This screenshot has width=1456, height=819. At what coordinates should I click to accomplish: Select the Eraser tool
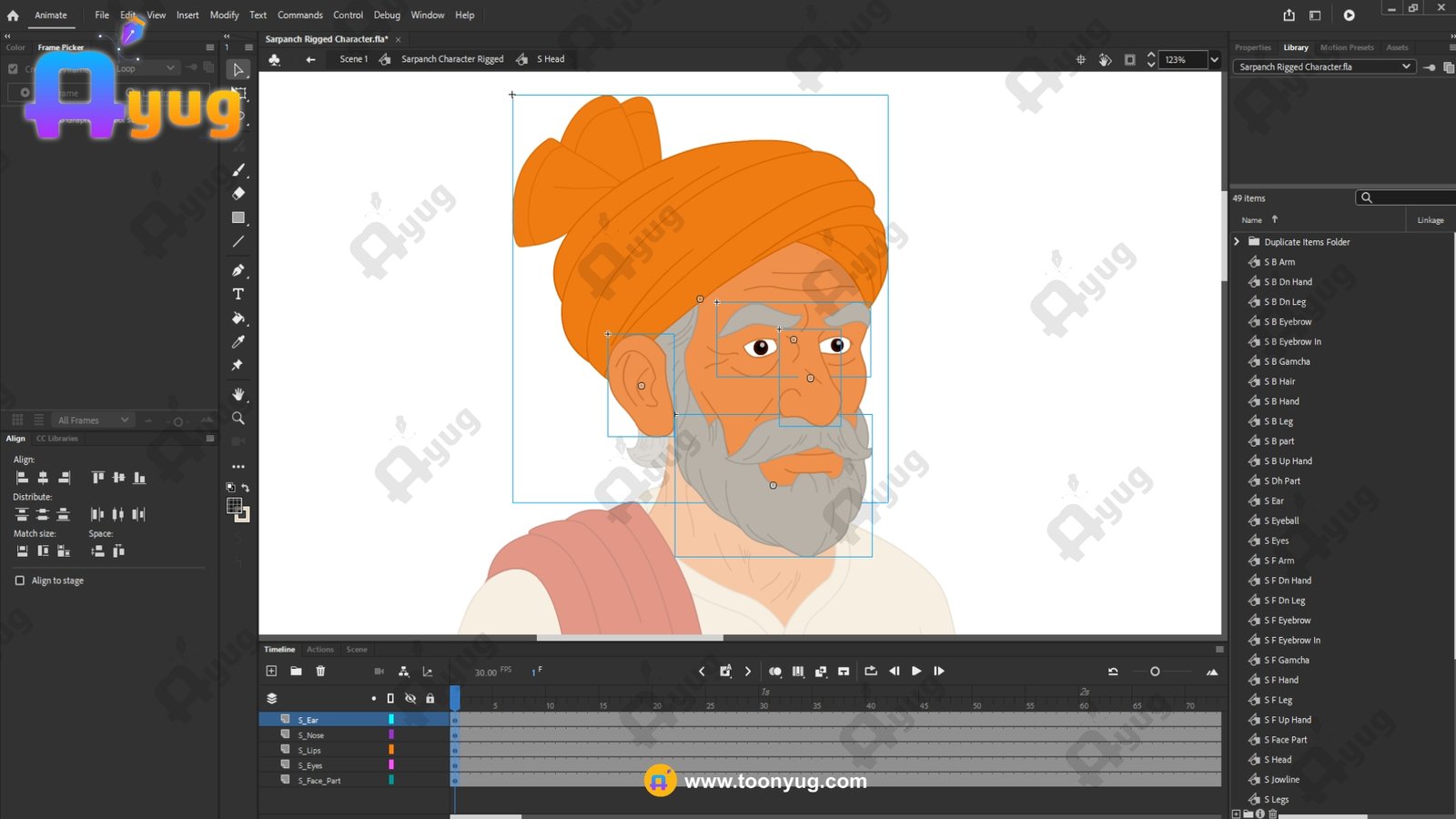coord(238,194)
